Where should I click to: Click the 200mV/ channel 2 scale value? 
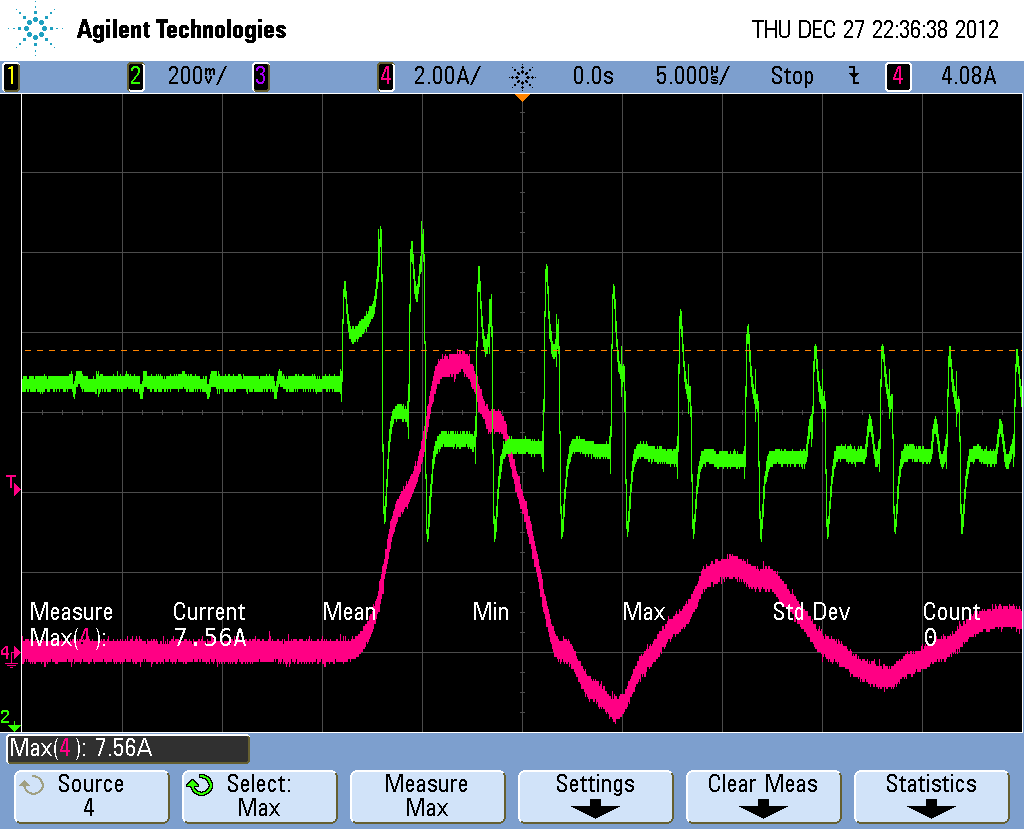(197, 76)
